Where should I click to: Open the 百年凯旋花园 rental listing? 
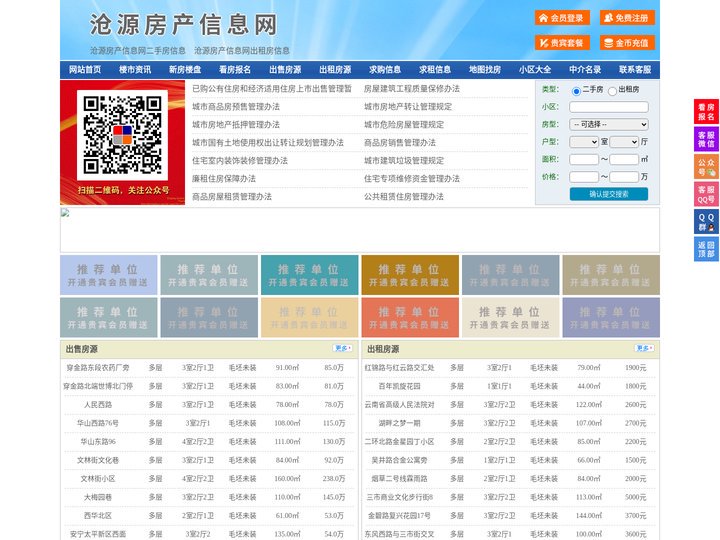click(399, 386)
